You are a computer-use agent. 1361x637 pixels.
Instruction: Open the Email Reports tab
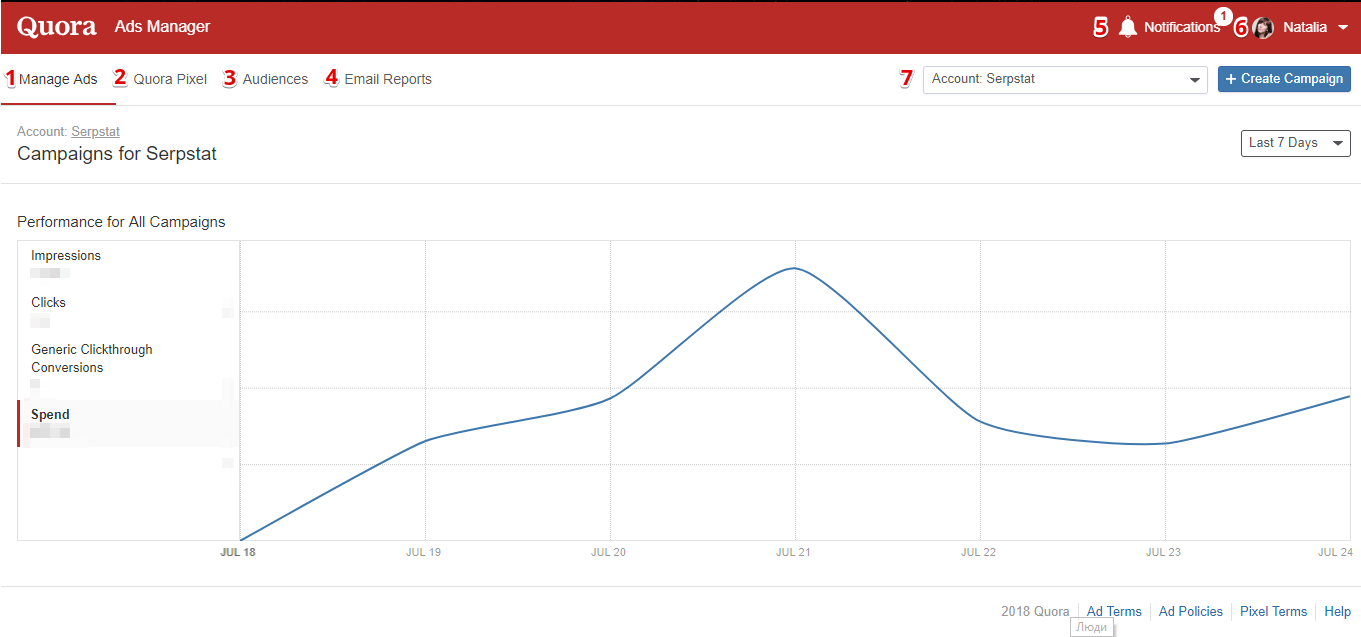388,79
